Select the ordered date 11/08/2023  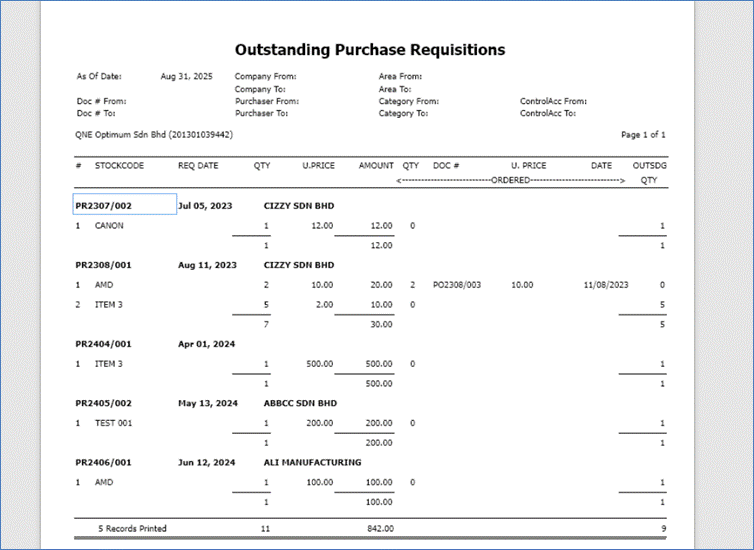(607, 285)
